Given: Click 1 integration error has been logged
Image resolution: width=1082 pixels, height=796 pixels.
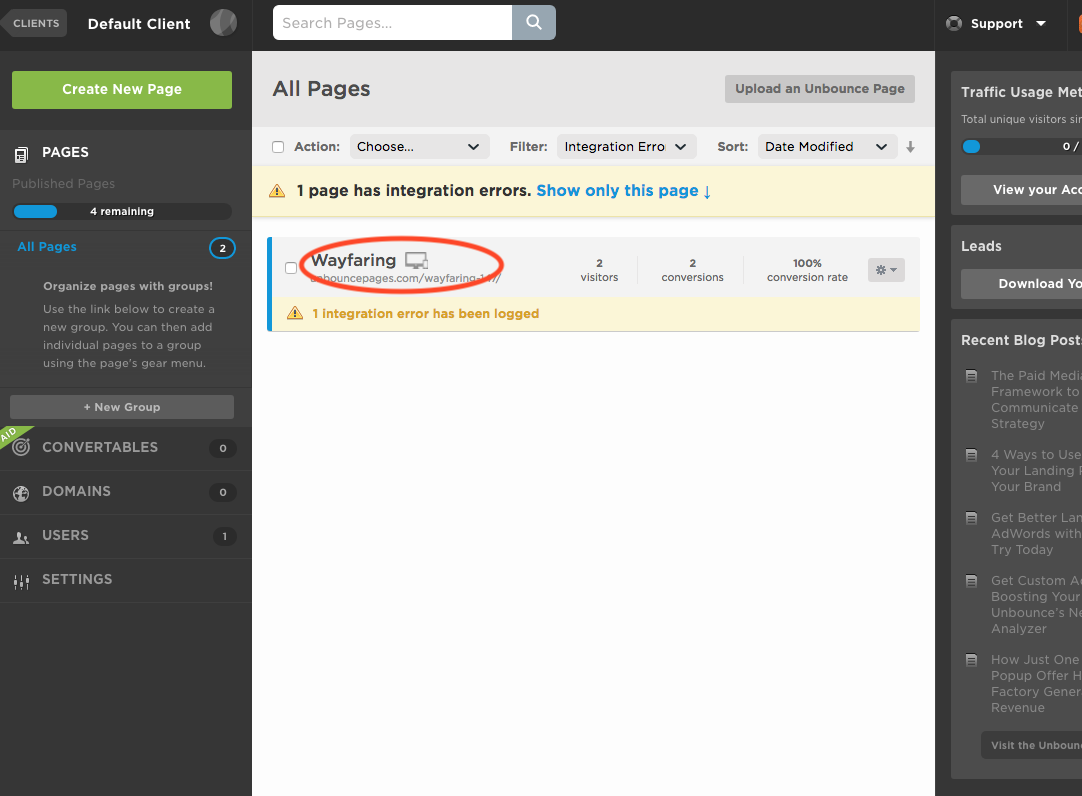Looking at the screenshot, I should click(426, 314).
